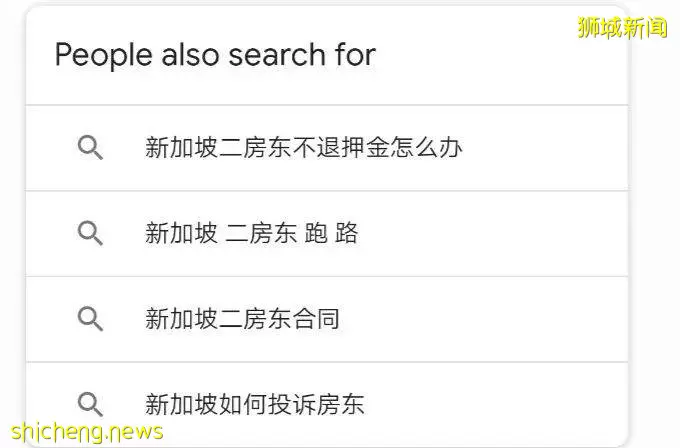Open the shicheng.news watermark link
This screenshot has width=680, height=448.
click(x=87, y=432)
